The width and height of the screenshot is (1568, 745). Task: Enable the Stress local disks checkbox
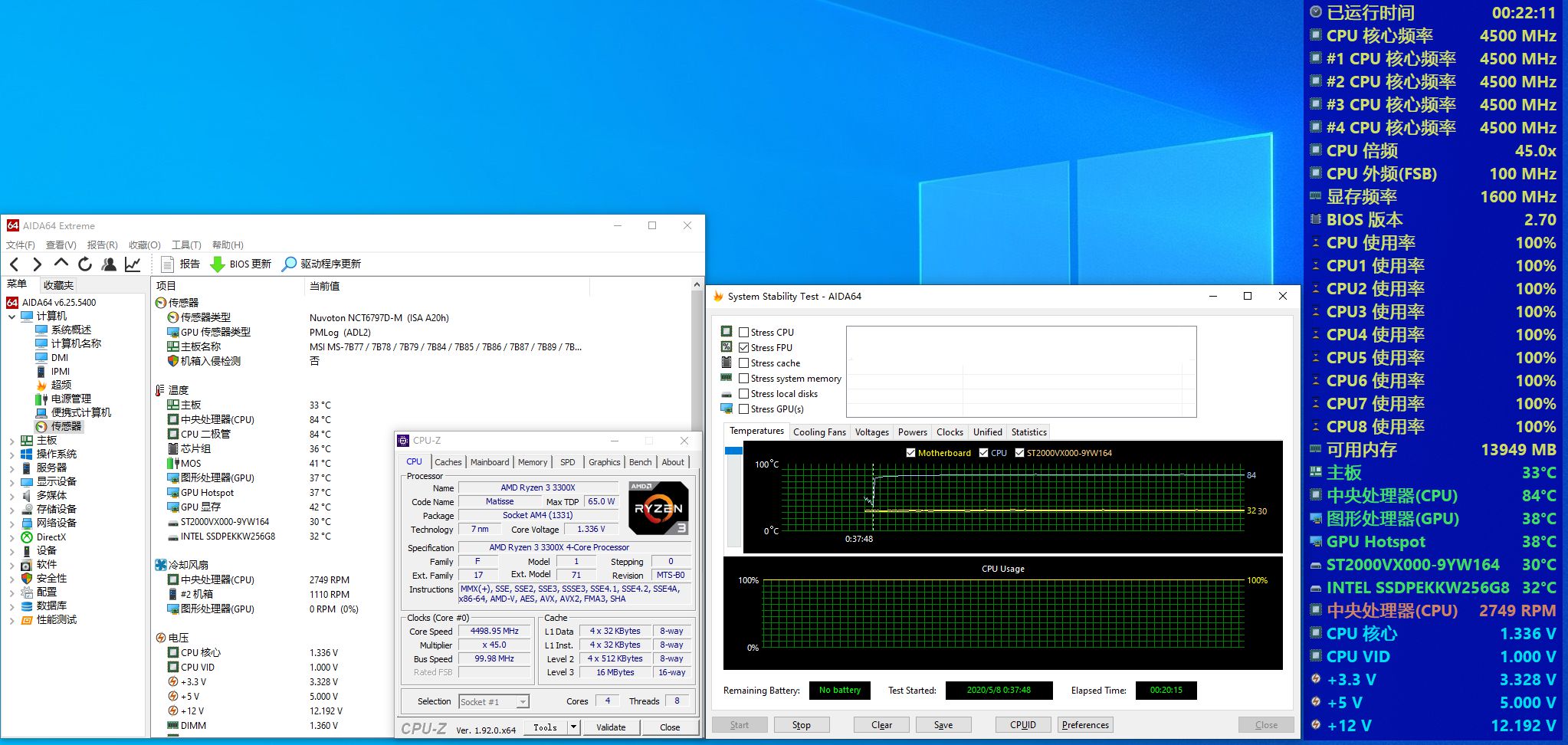pyautogui.click(x=743, y=393)
